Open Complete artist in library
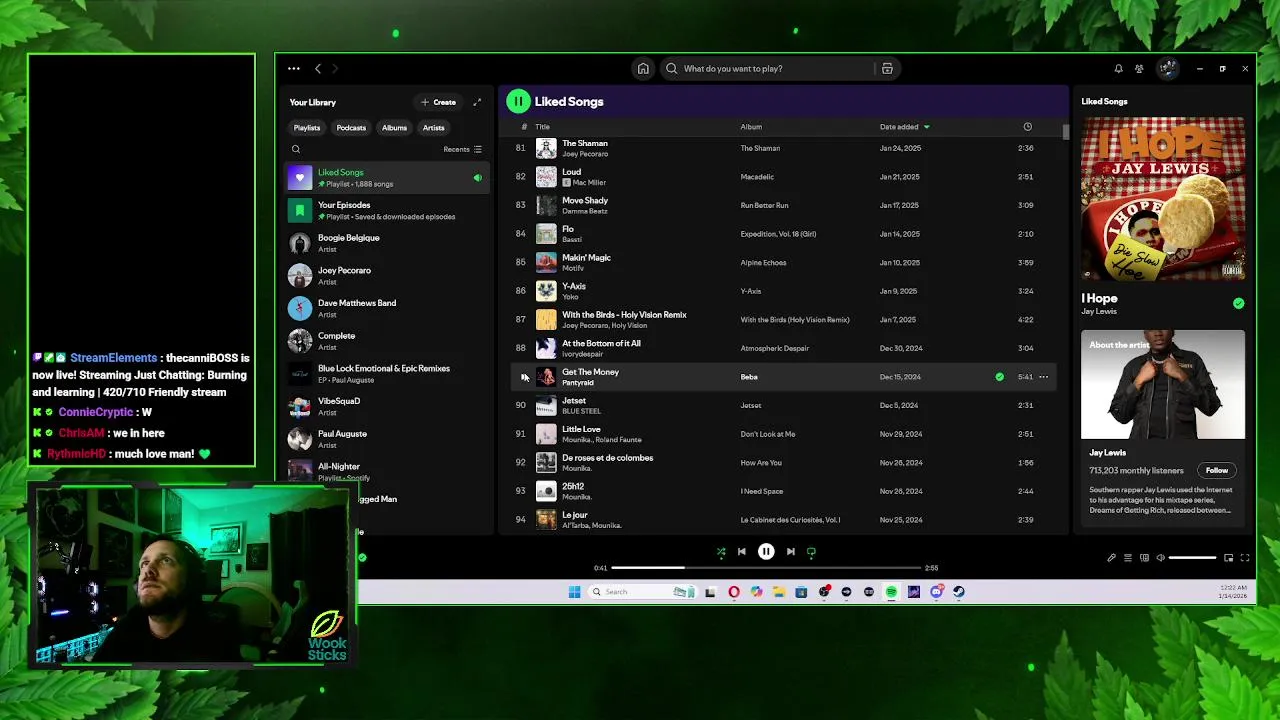The height and width of the screenshot is (720, 1280). [x=386, y=341]
